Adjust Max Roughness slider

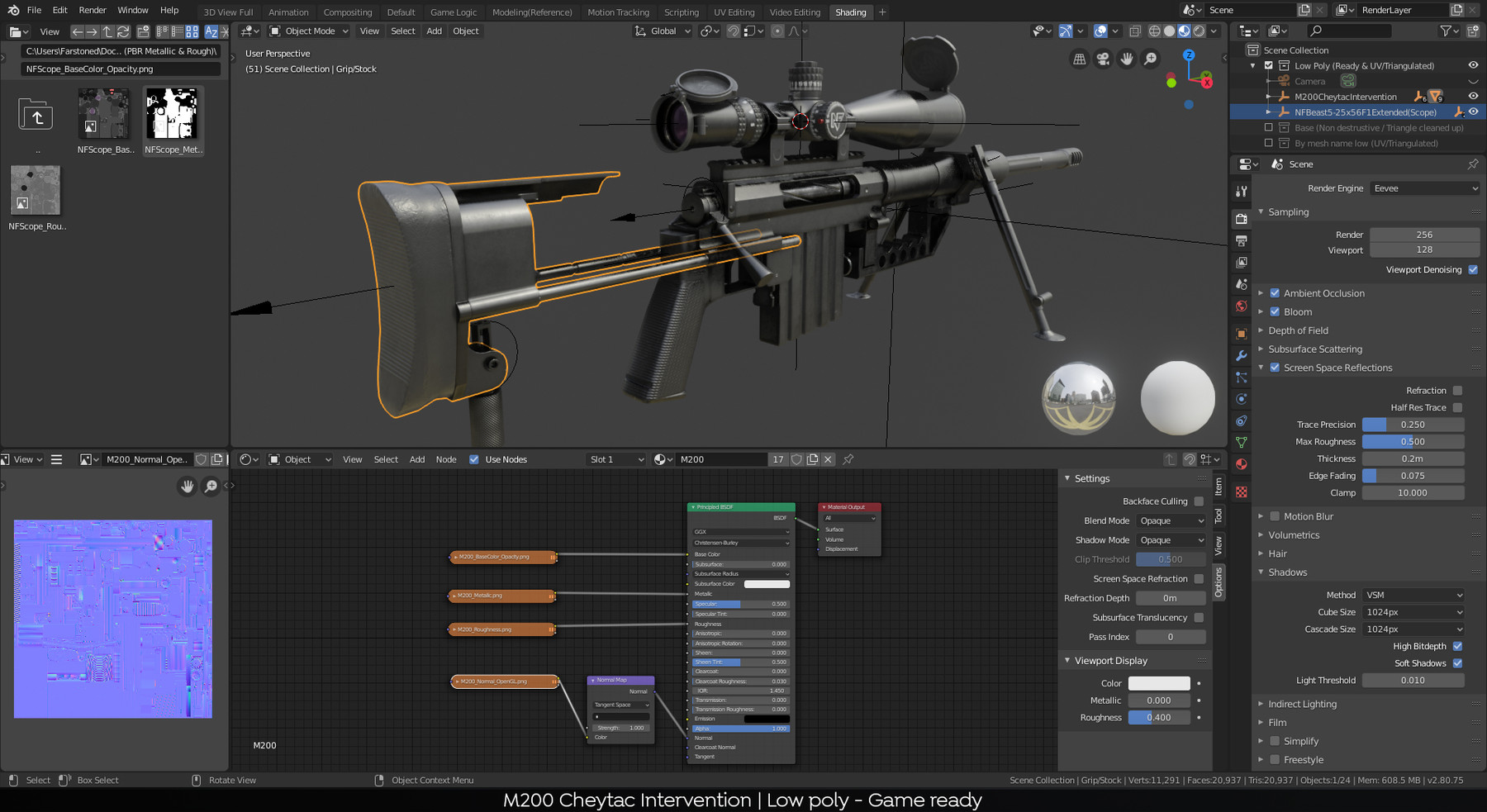[x=1413, y=442]
